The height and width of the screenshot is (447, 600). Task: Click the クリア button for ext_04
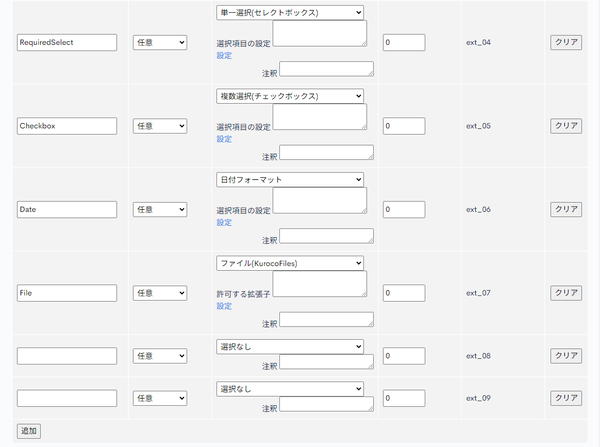click(566, 42)
